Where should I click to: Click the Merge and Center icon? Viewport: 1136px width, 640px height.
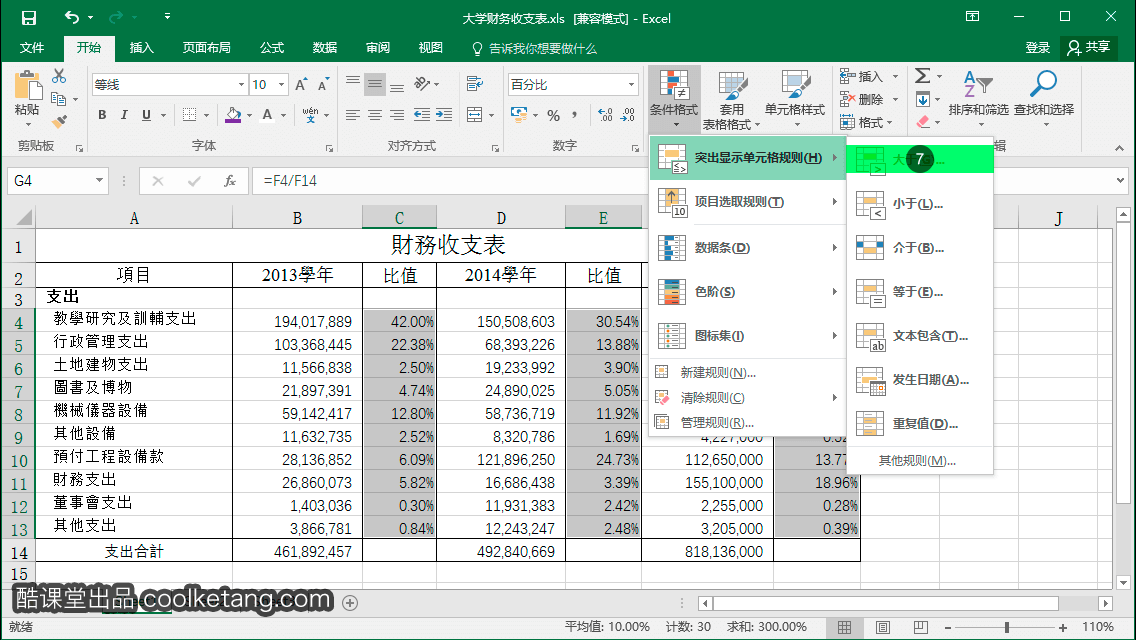pos(475,115)
